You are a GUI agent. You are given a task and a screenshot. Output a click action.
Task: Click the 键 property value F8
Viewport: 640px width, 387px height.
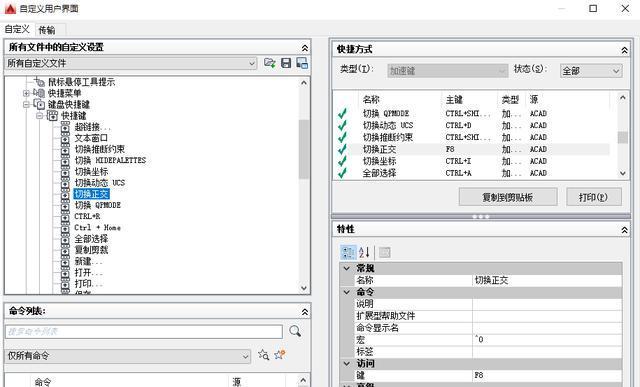pos(547,375)
